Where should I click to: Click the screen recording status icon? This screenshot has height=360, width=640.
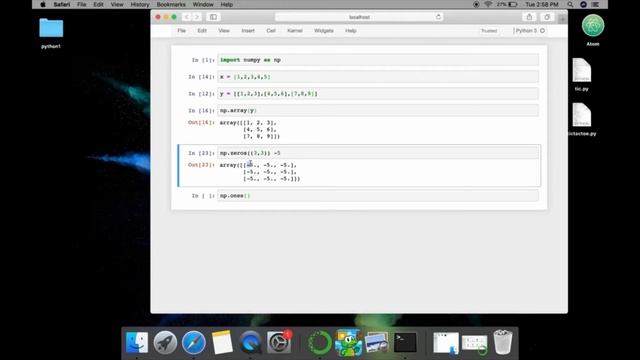point(476,4)
